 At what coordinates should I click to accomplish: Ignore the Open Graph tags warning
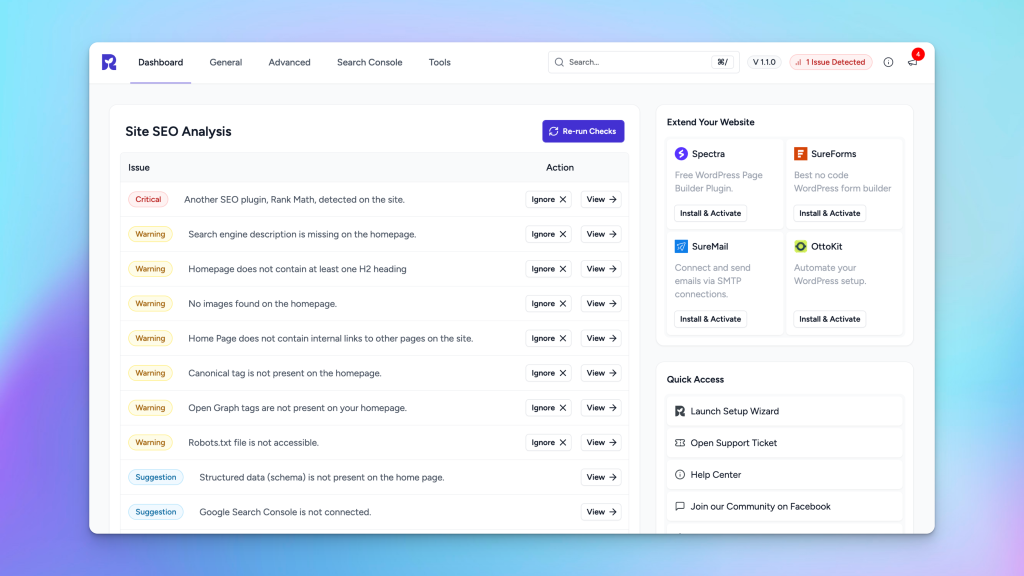pyautogui.click(x=549, y=408)
